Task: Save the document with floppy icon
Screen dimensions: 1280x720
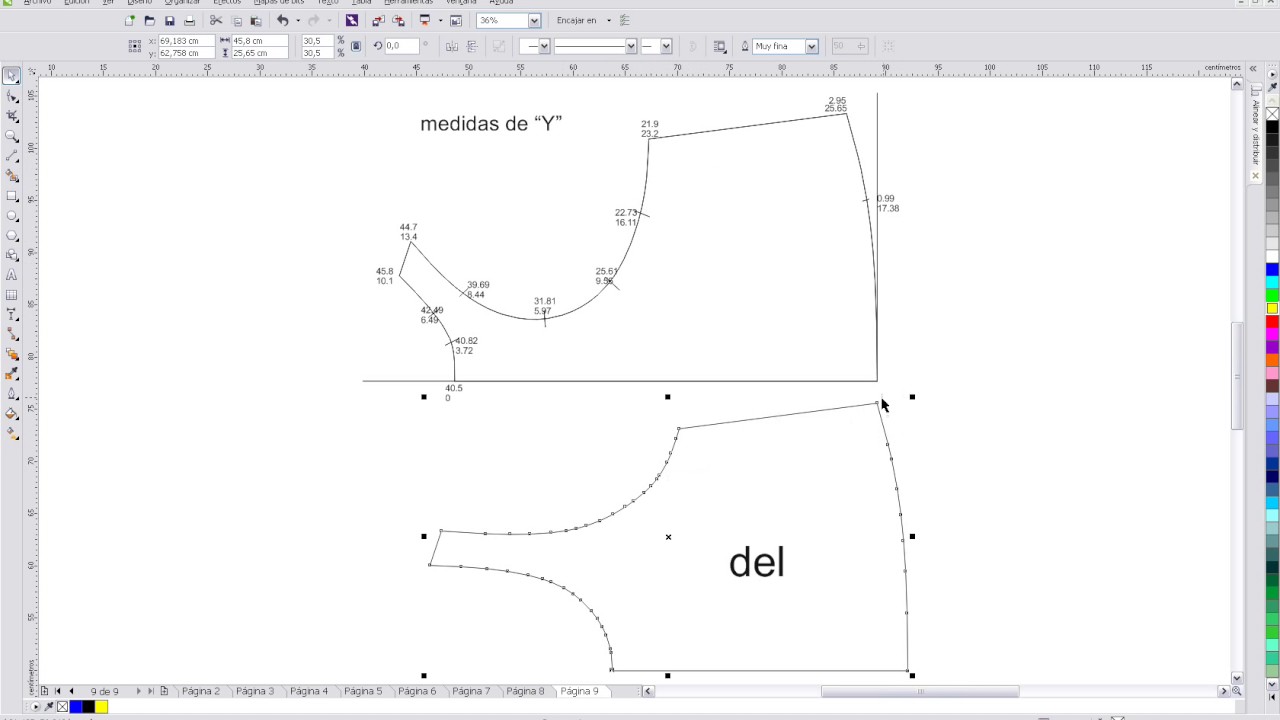Action: (170, 21)
